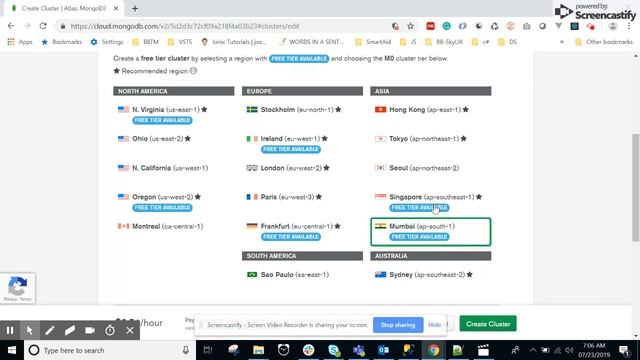
Task: Go back with the browser back arrow
Action: click(11, 26)
